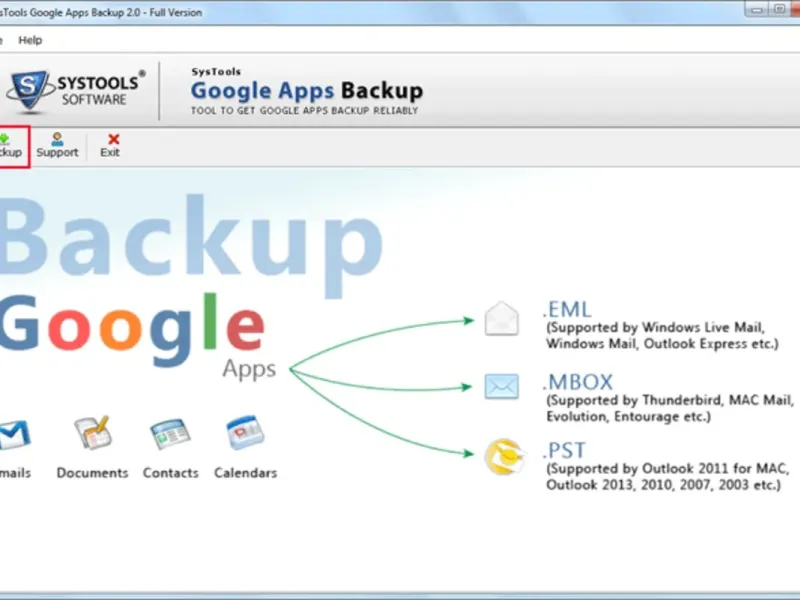Open the Help menu
Viewport: 800px width, 600px height.
pyautogui.click(x=30, y=40)
